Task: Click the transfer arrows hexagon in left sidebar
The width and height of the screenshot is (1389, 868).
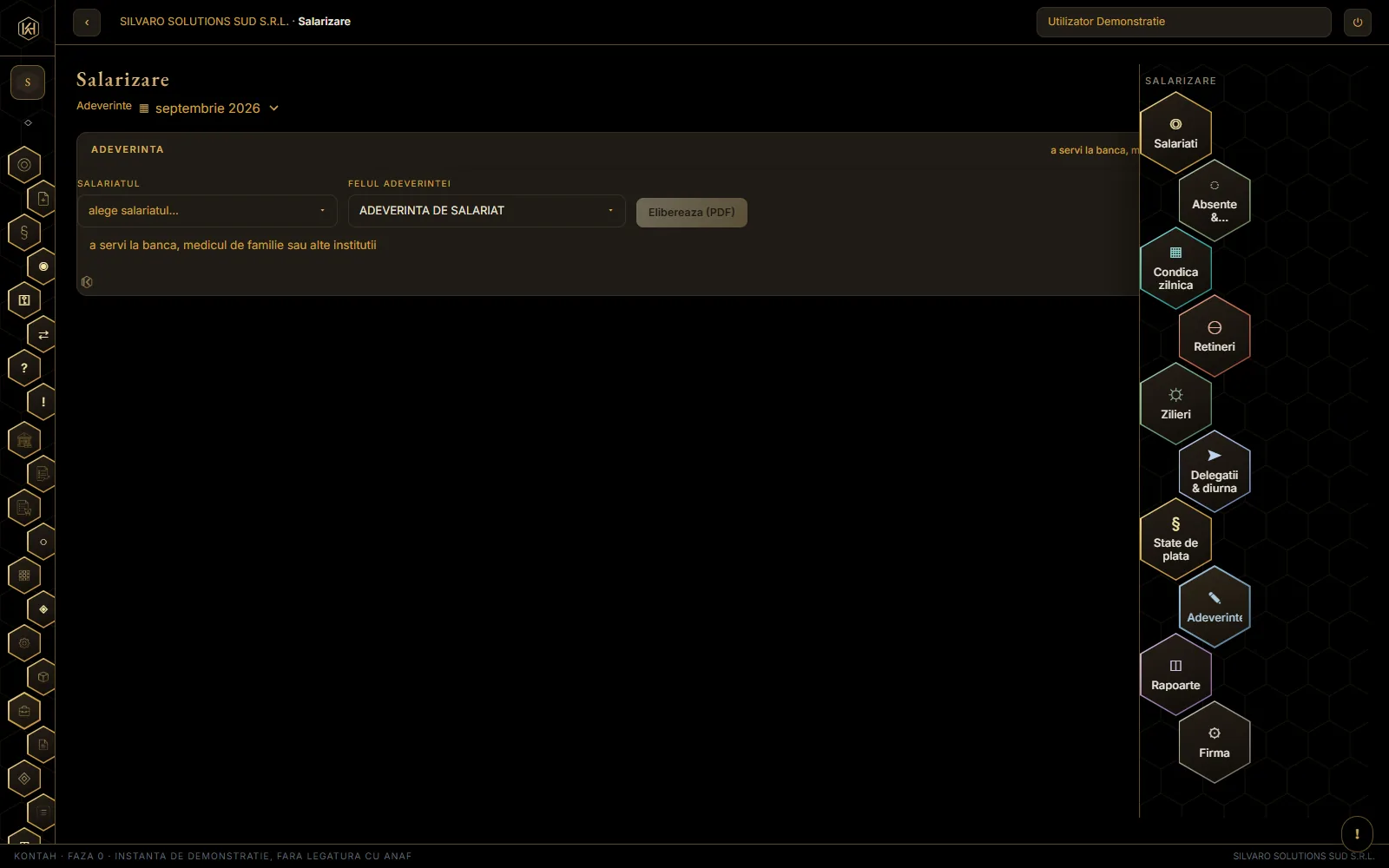Action: tap(43, 334)
